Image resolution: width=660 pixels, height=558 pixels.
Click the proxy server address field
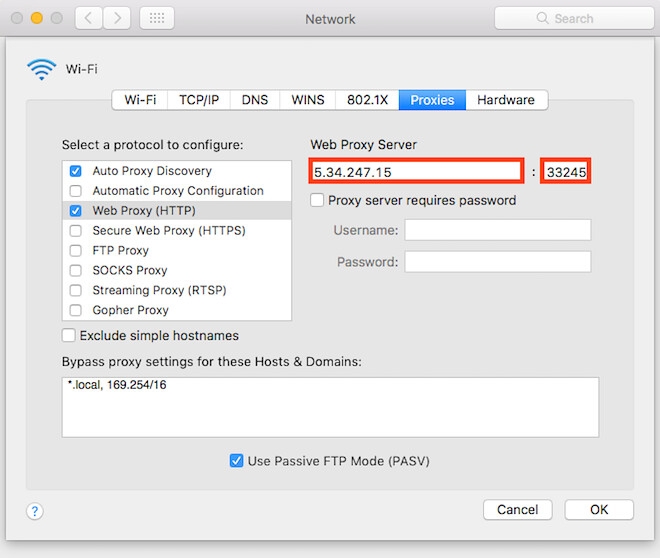click(416, 171)
